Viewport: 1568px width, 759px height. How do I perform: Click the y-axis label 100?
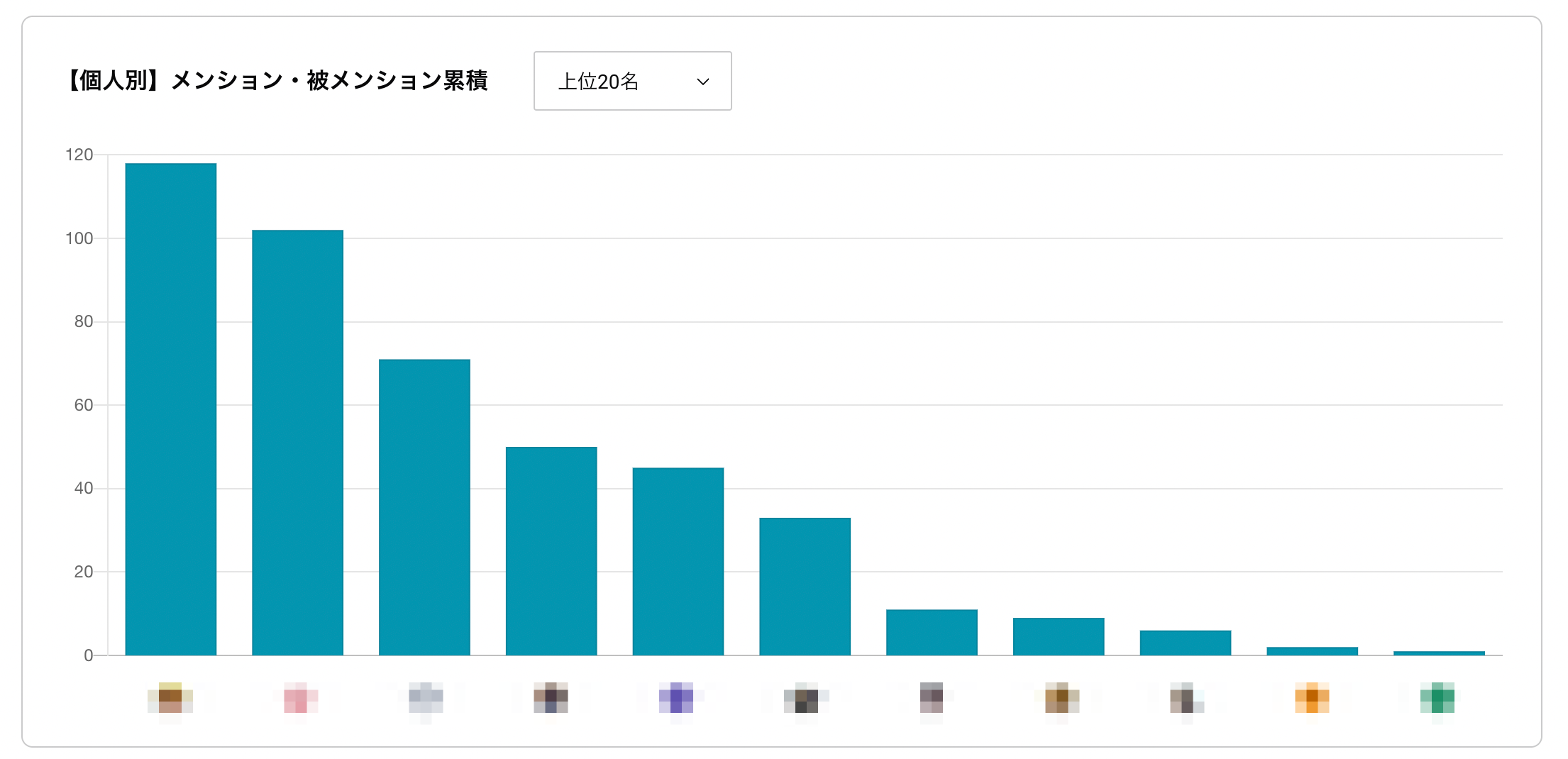(79, 238)
